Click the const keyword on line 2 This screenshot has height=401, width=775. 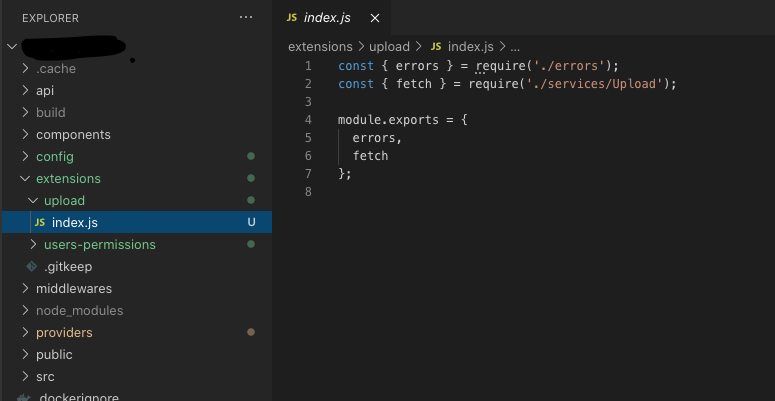(x=356, y=84)
